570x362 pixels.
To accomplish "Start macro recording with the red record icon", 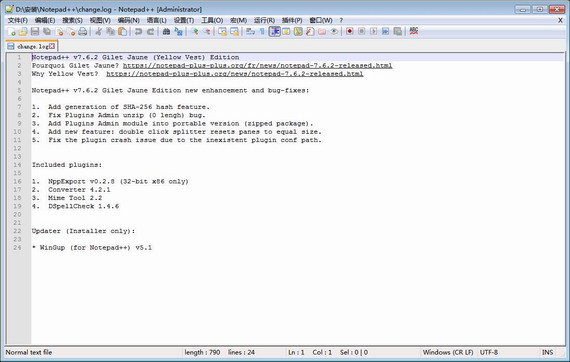I will pyautogui.click(x=350, y=32).
